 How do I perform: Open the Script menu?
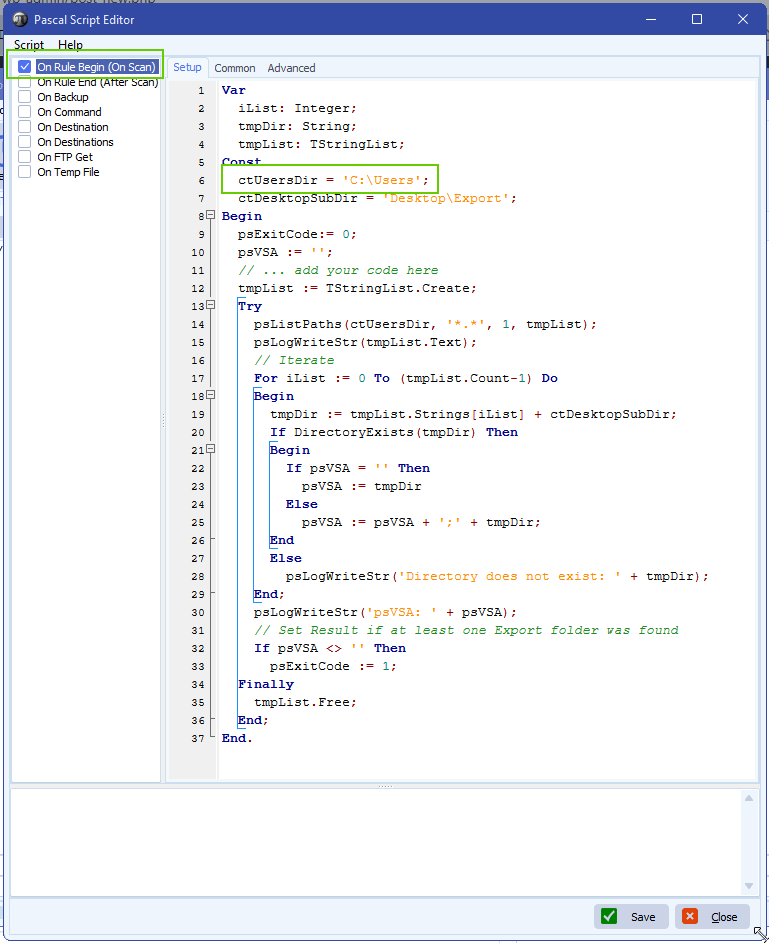(x=29, y=45)
